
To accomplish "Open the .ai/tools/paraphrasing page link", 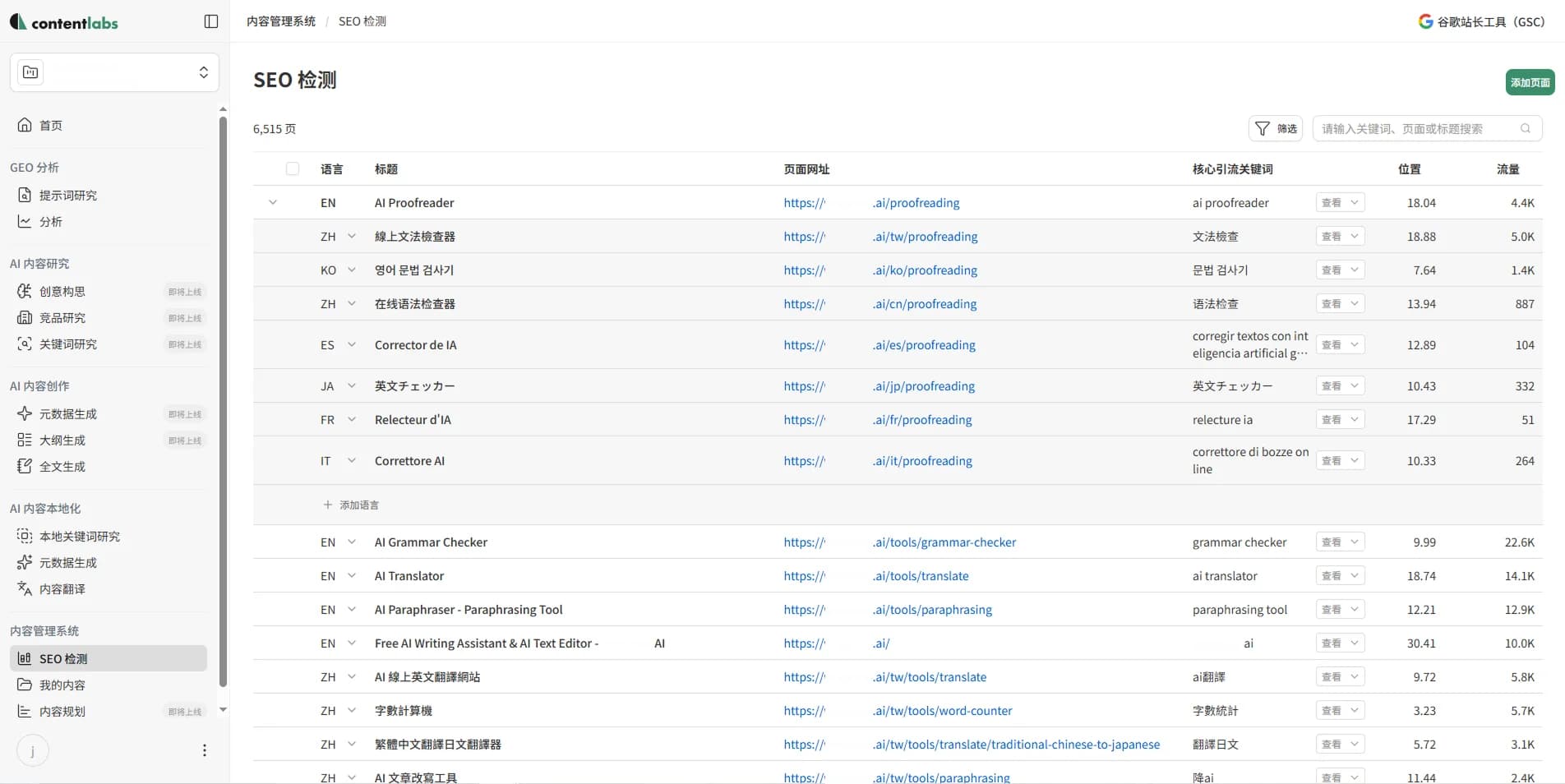I will tap(932, 610).
